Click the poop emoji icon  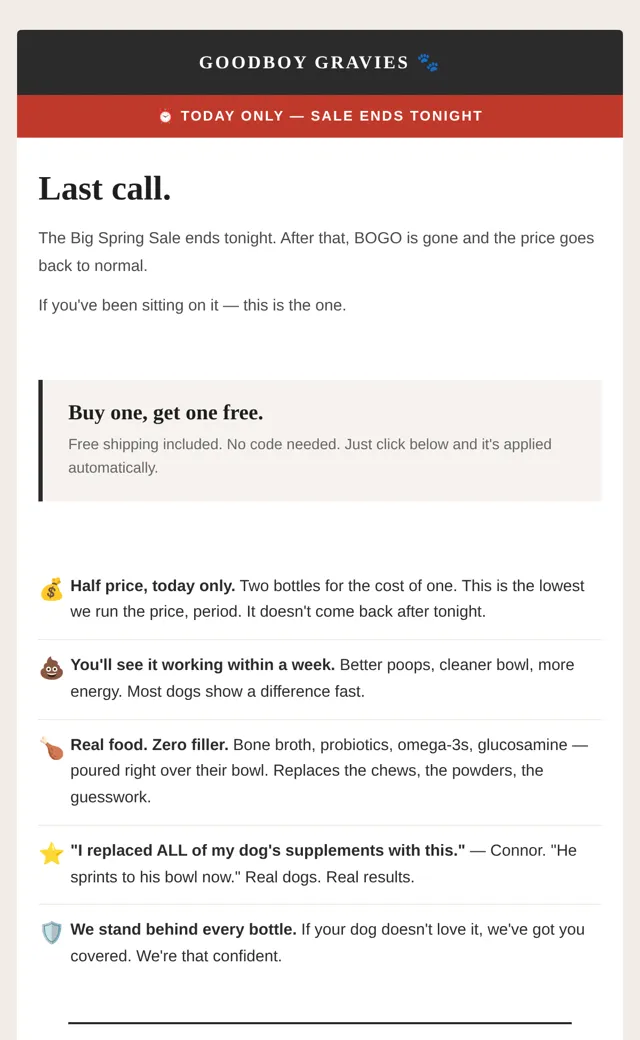pos(52,669)
